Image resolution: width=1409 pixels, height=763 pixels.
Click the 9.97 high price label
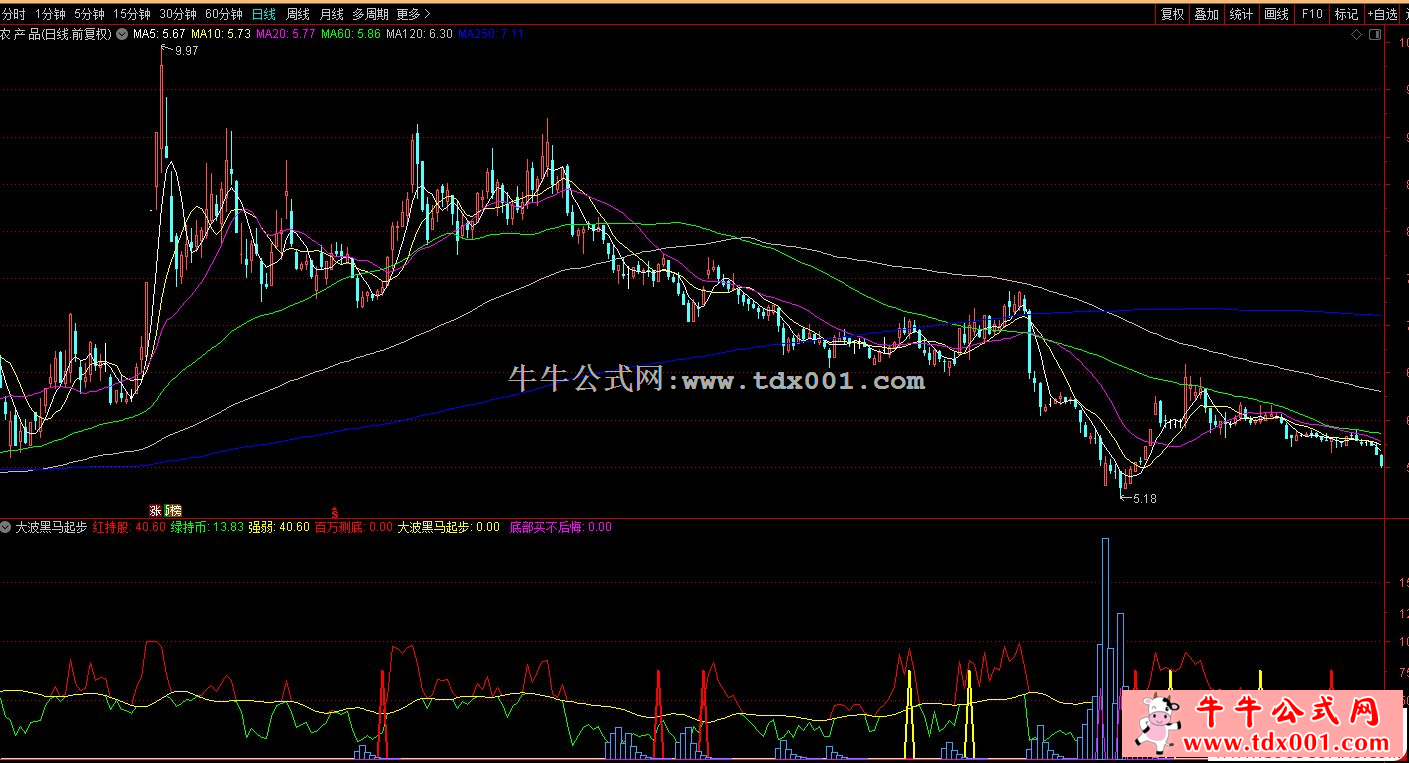click(186, 51)
